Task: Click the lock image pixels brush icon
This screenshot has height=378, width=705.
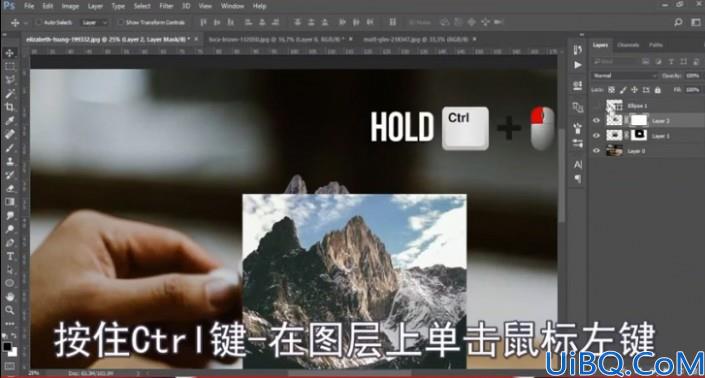Action: pyautogui.click(x=623, y=90)
